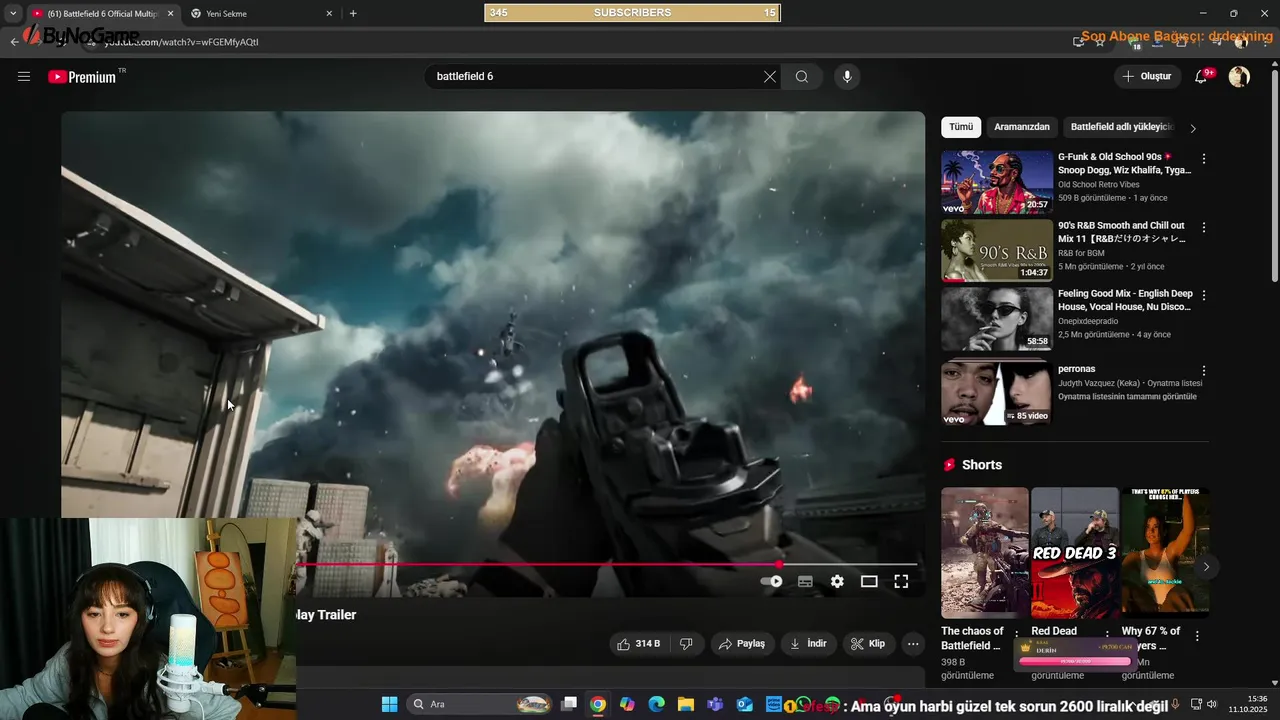This screenshot has width=1280, height=720.
Task: Open the Feeling Good Mix video title
Action: (1125, 300)
